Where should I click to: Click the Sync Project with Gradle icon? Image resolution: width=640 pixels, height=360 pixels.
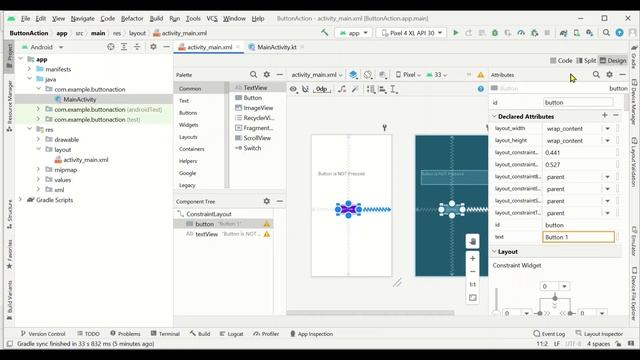click(x=564, y=33)
